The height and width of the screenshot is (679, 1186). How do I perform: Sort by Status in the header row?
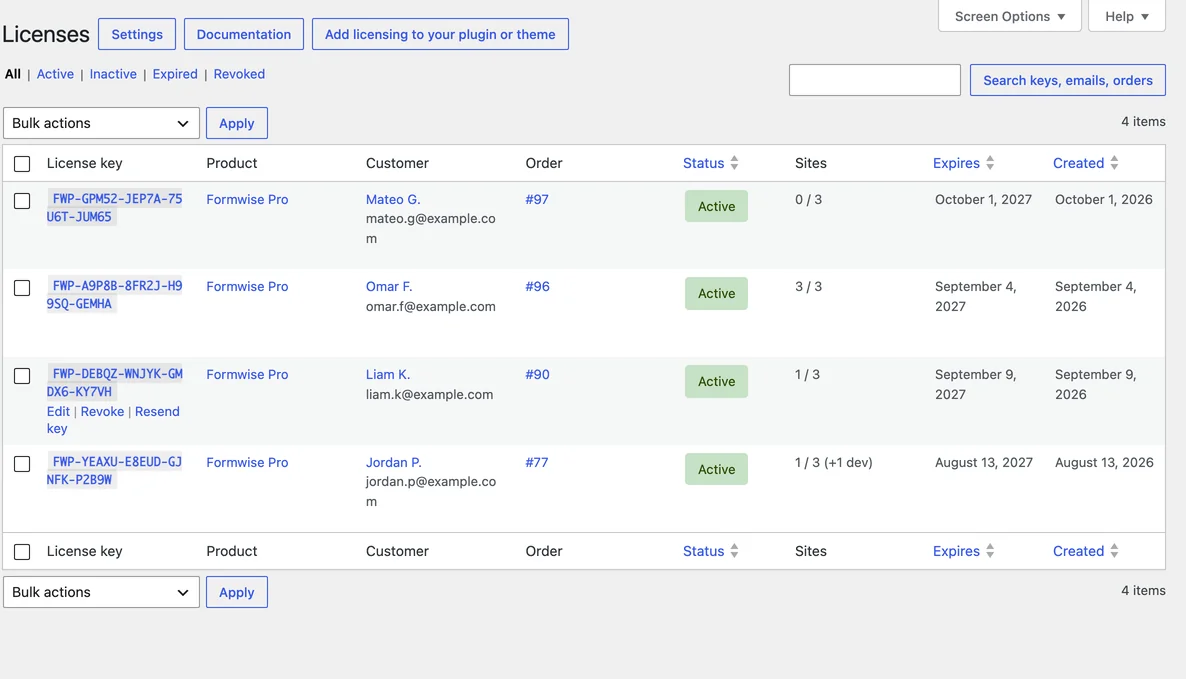point(703,163)
